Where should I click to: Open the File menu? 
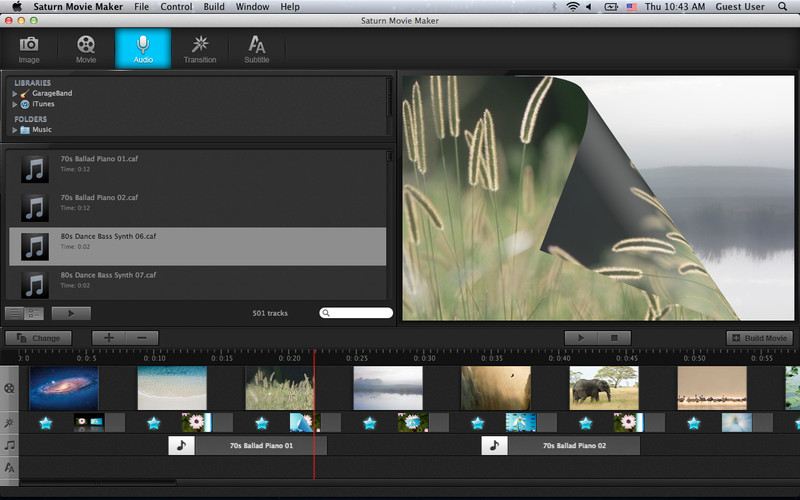pos(141,7)
